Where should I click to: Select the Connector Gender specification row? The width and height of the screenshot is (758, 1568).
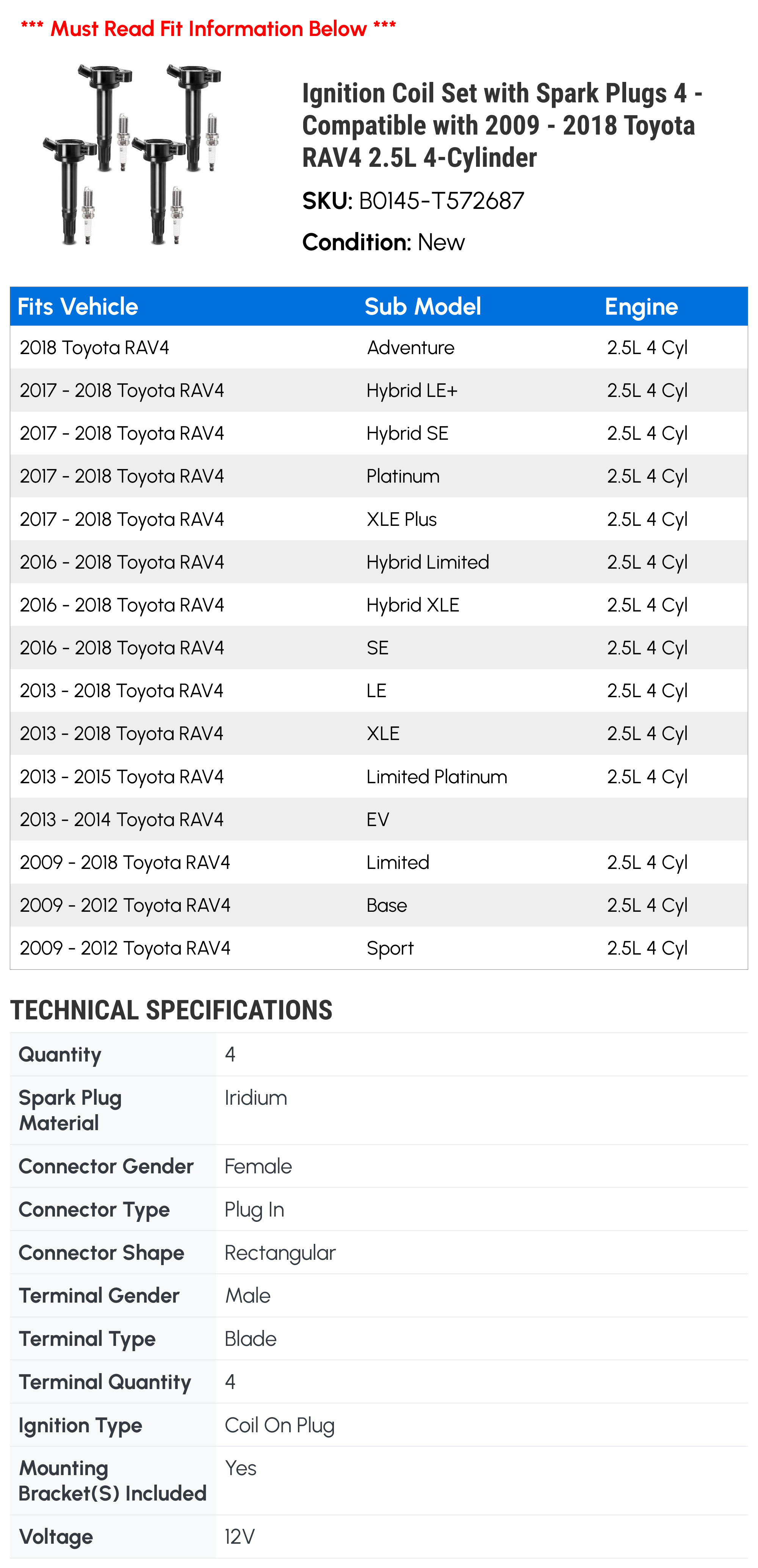pos(378,1166)
